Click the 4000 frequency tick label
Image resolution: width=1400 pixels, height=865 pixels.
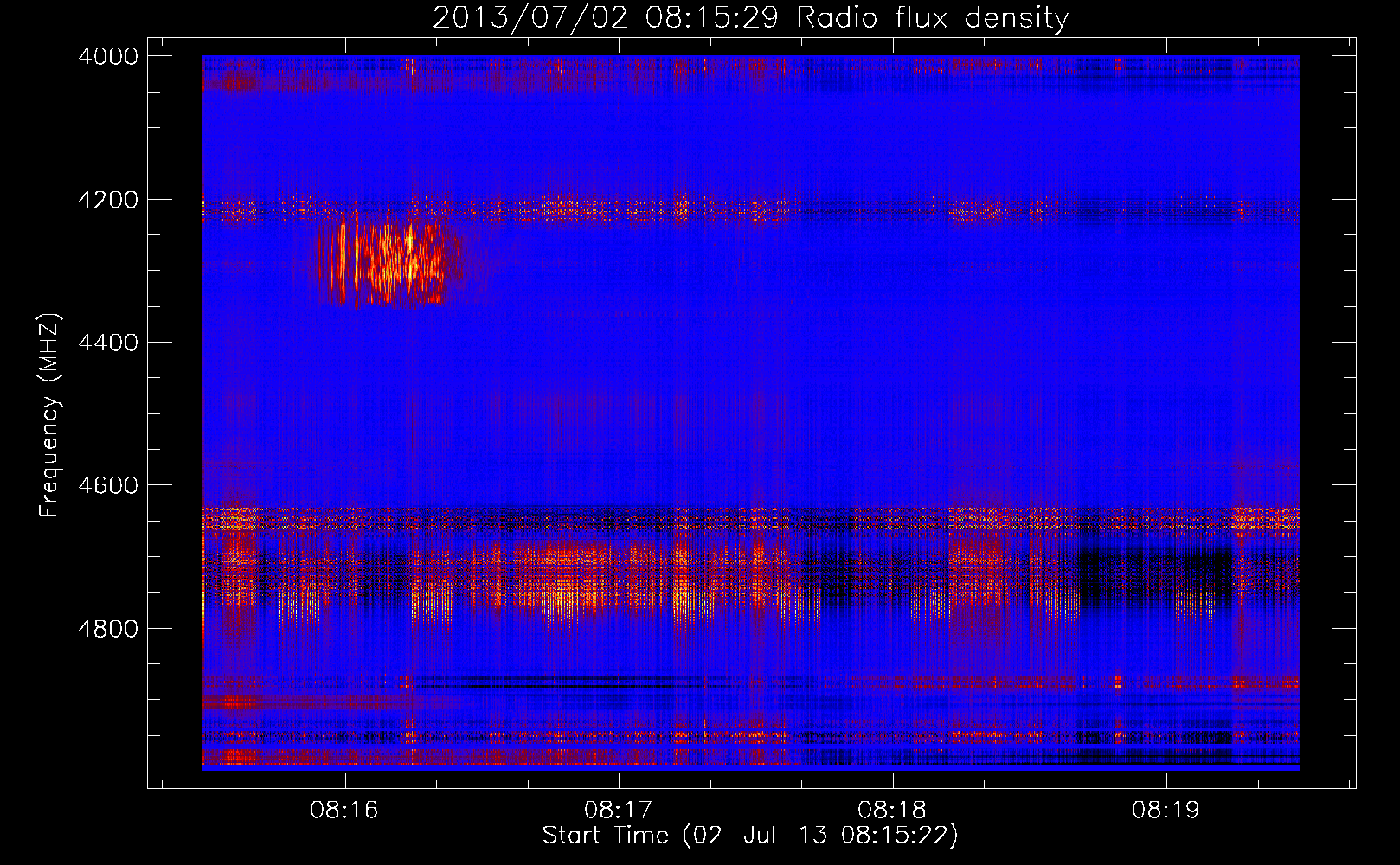[x=108, y=56]
